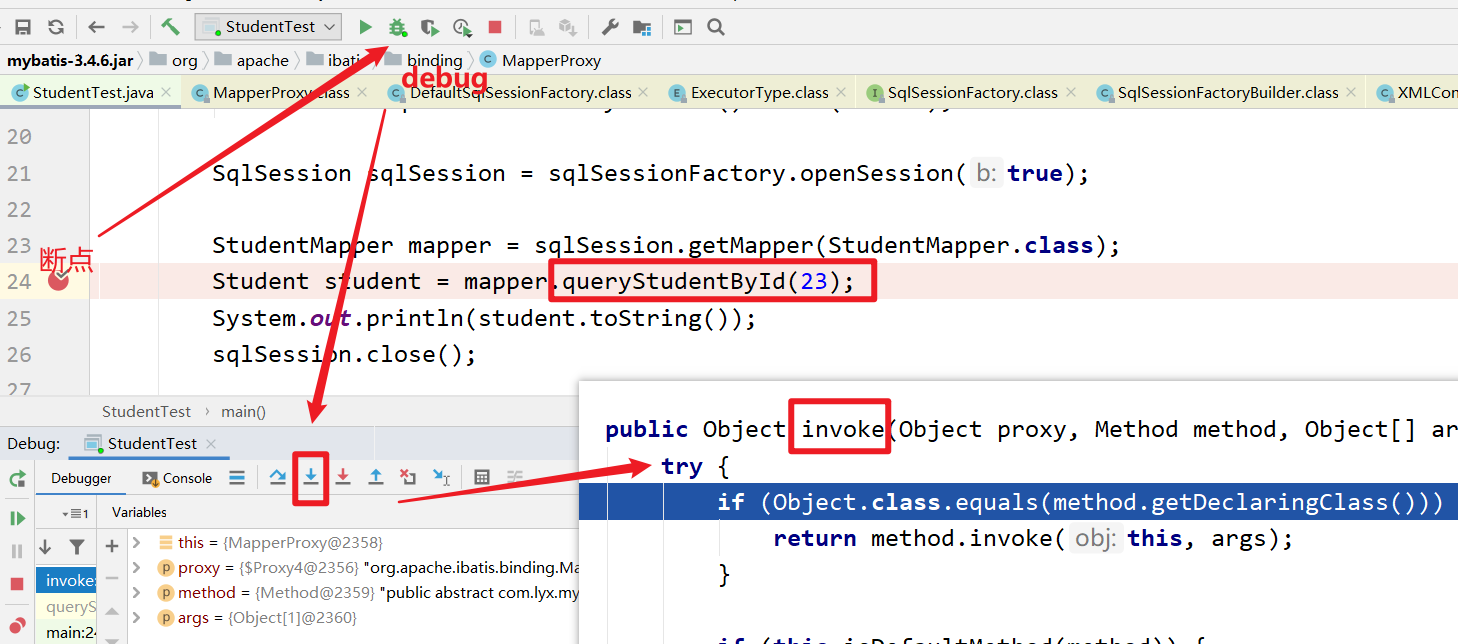Select the binding folder in breadcrumb
This screenshot has width=1458, height=644.
coord(424,60)
